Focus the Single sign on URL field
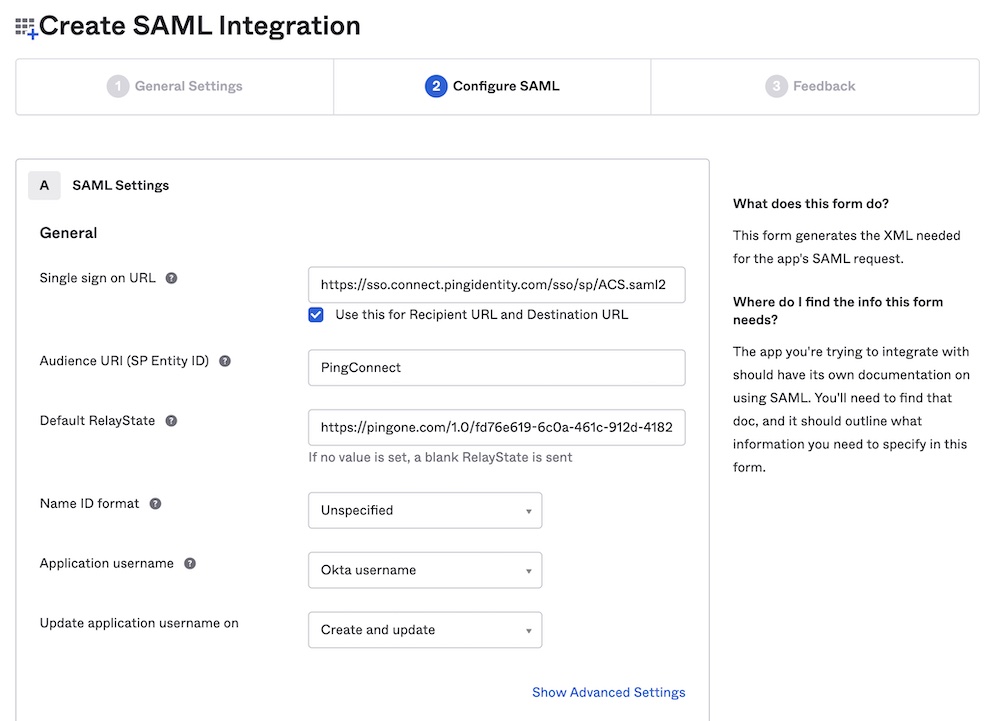This screenshot has height=721, width=1000. pos(496,285)
